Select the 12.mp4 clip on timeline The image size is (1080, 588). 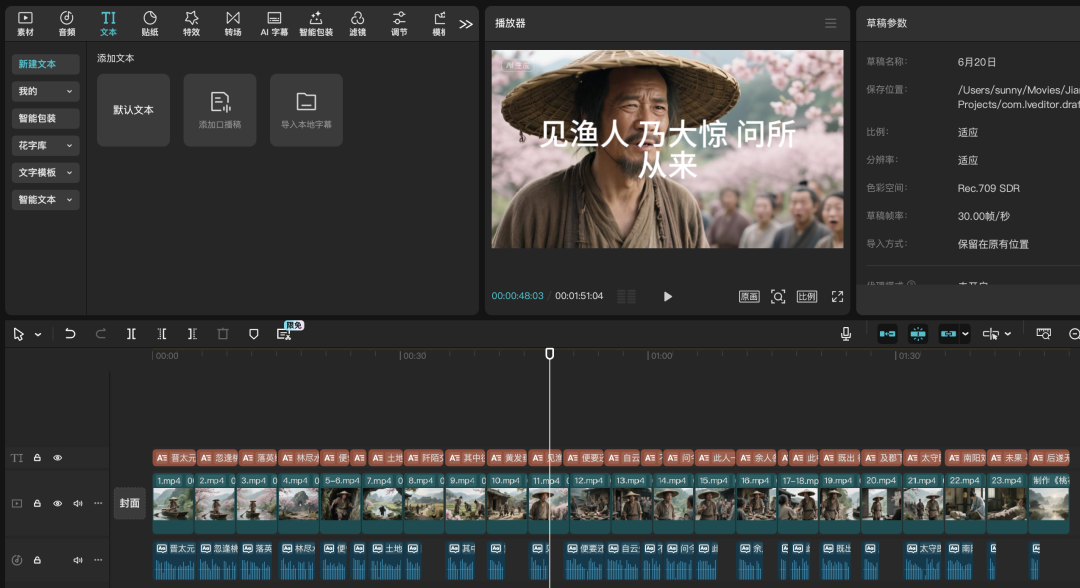(590, 503)
